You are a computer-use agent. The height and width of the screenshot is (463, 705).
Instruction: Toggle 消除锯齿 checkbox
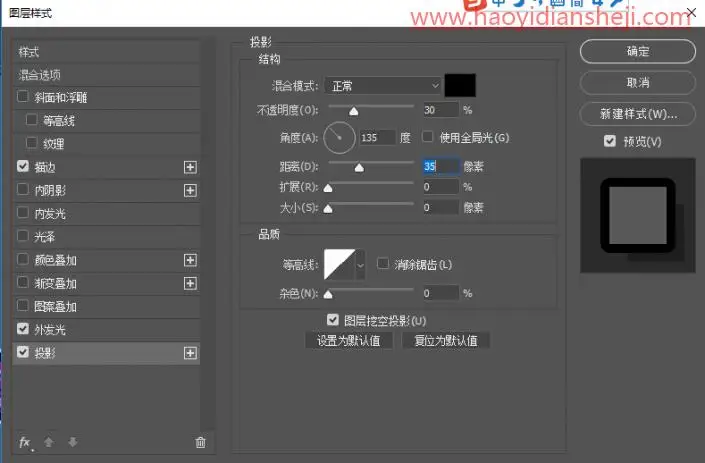point(383,263)
